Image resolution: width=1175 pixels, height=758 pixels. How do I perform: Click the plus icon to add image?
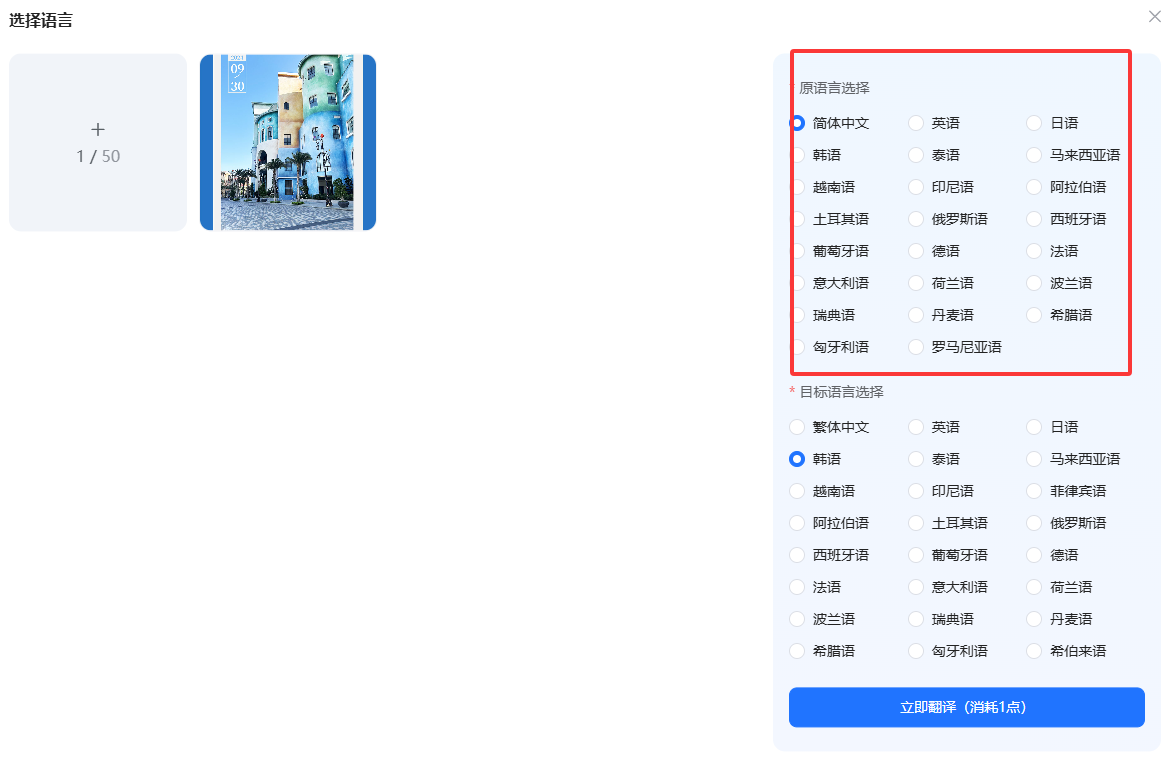98,130
